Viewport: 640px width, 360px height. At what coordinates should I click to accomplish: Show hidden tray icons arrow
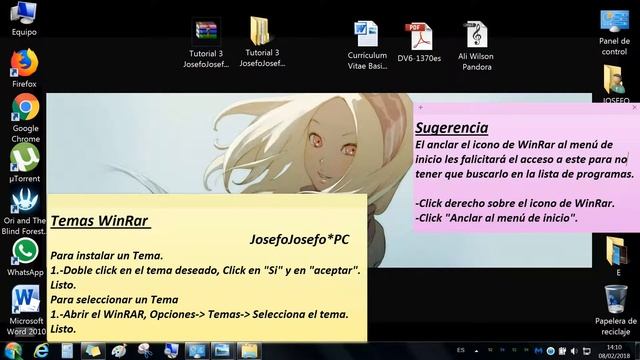(x=476, y=351)
